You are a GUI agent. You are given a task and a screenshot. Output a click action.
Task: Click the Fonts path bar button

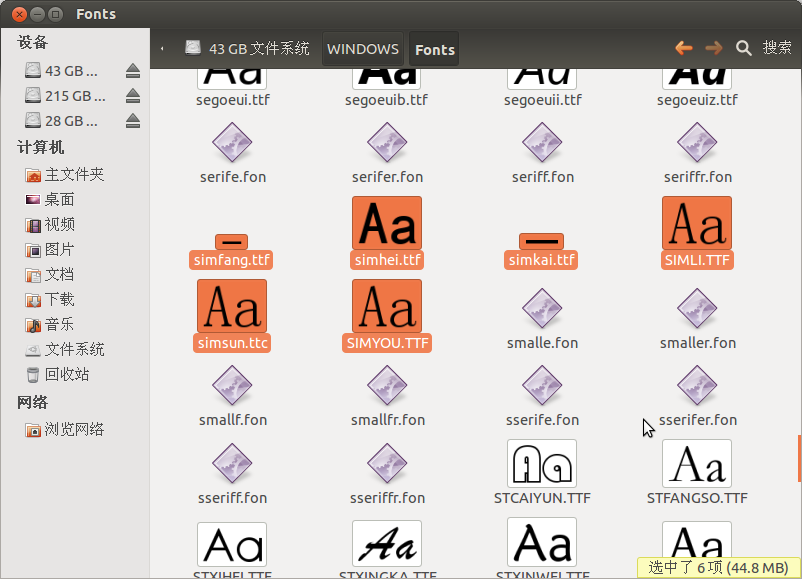[x=435, y=49]
